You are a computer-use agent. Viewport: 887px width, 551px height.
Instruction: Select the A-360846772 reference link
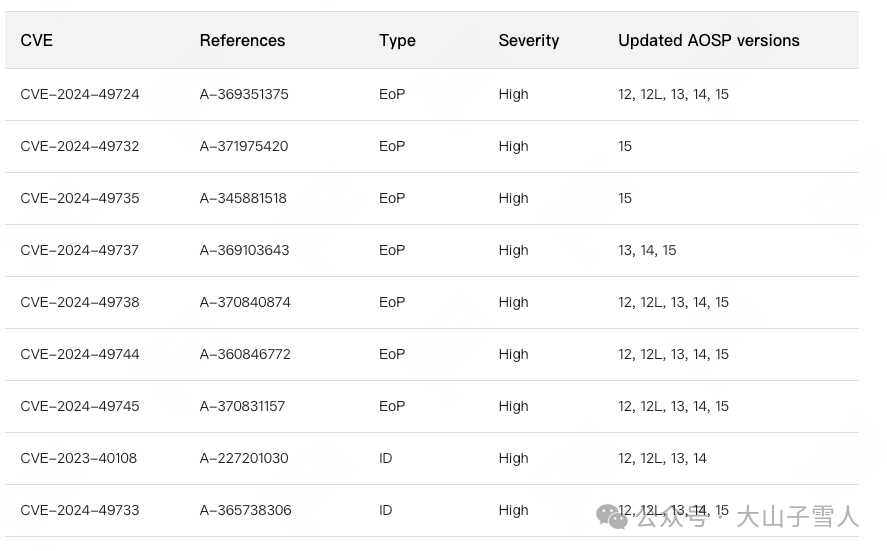(245, 354)
